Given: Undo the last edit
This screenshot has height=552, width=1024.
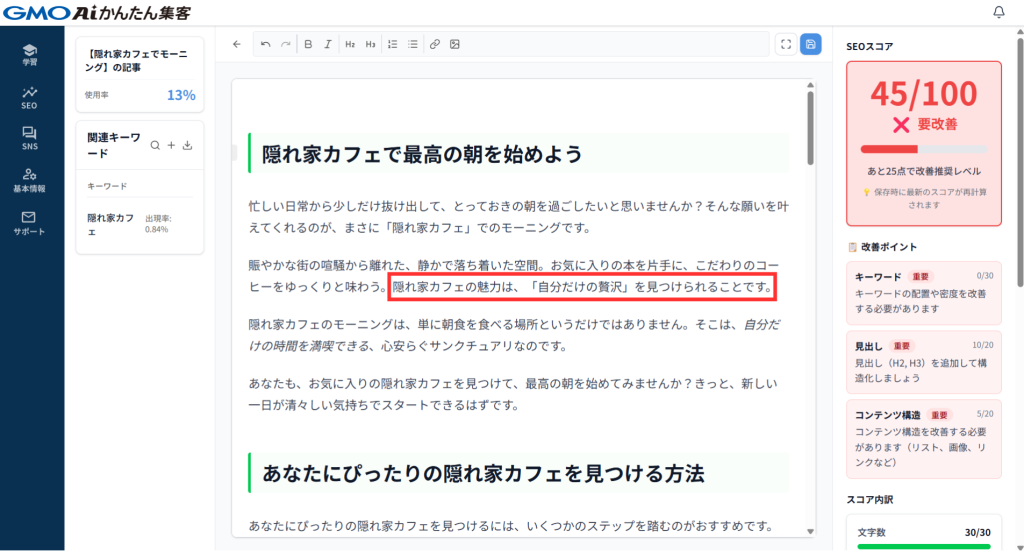Looking at the screenshot, I should tap(265, 44).
